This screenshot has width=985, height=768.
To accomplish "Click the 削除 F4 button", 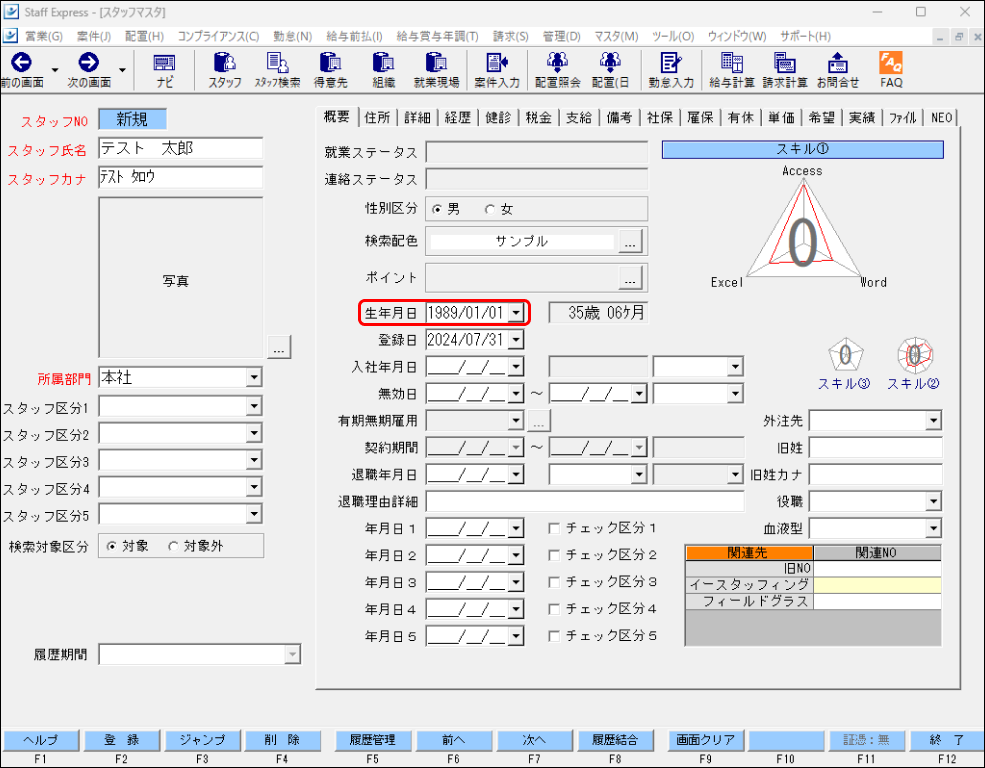I will point(282,740).
